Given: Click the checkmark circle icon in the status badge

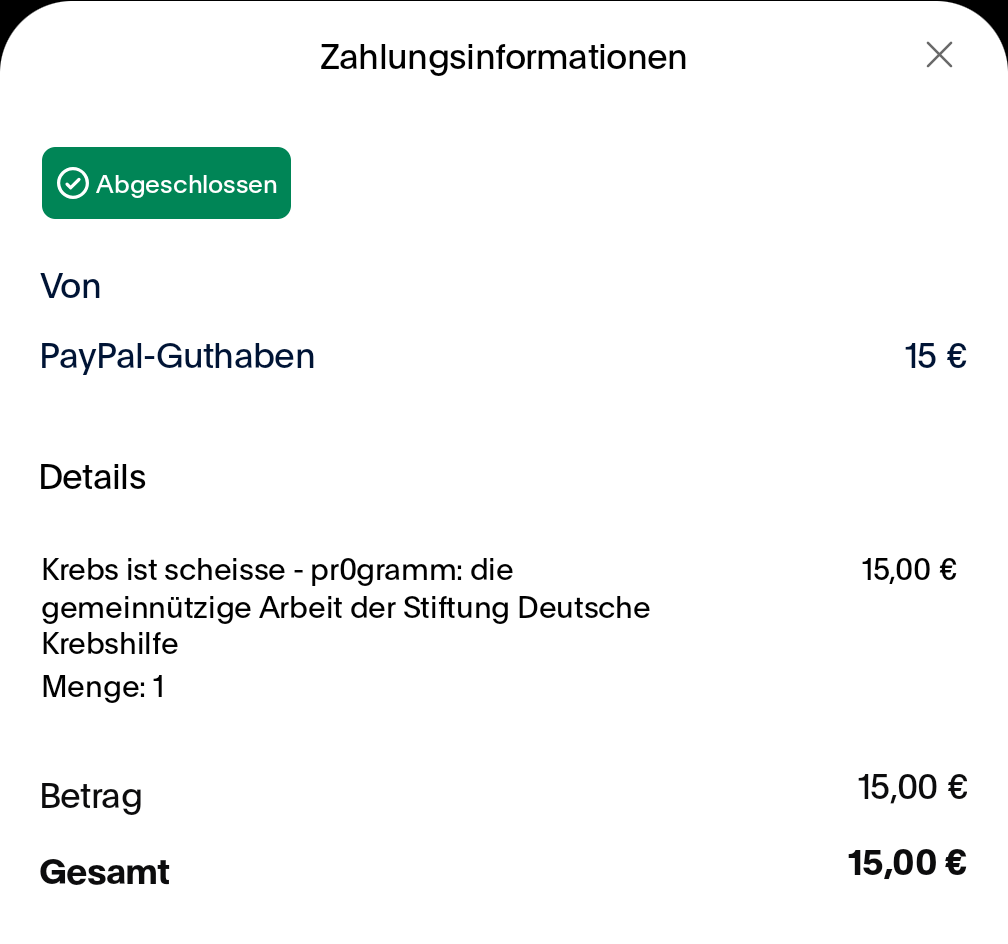Looking at the screenshot, I should (73, 184).
